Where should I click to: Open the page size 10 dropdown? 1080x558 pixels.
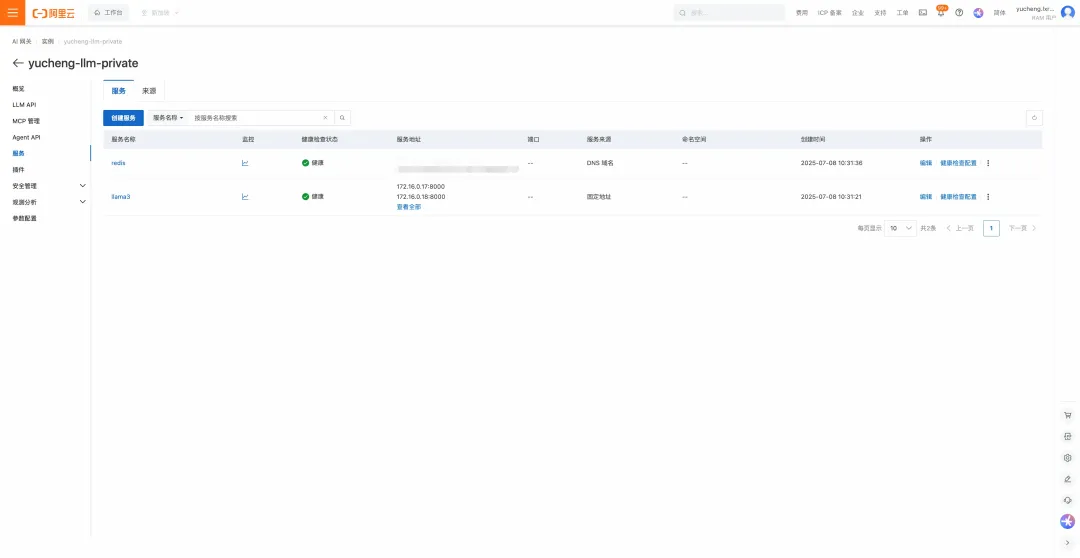point(900,228)
